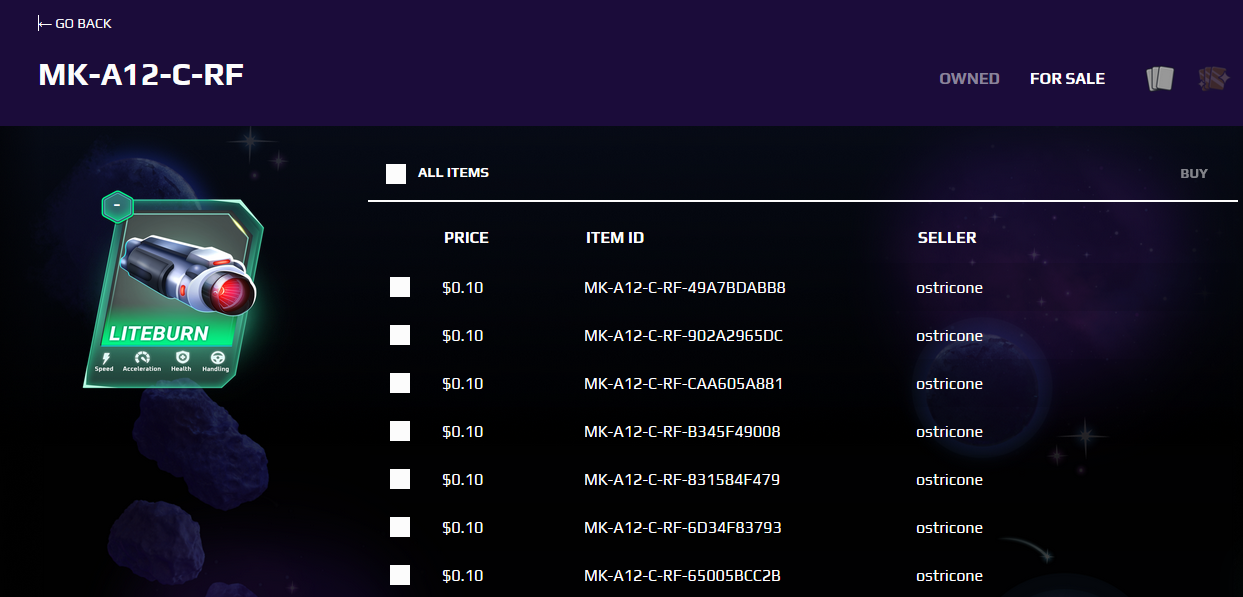Click the Handling steering wheel icon
This screenshot has height=597, width=1243.
click(216, 357)
